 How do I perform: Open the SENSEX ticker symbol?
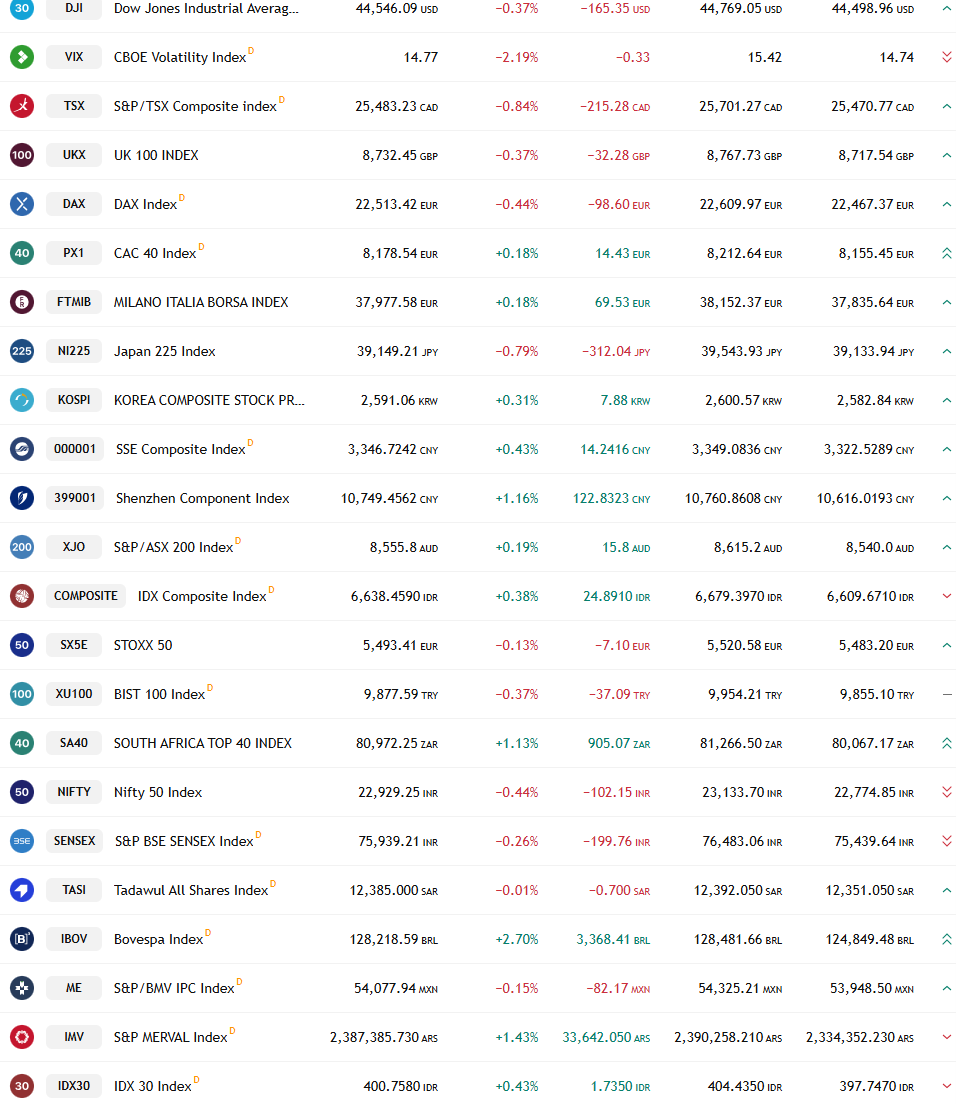pyautogui.click(x=74, y=841)
